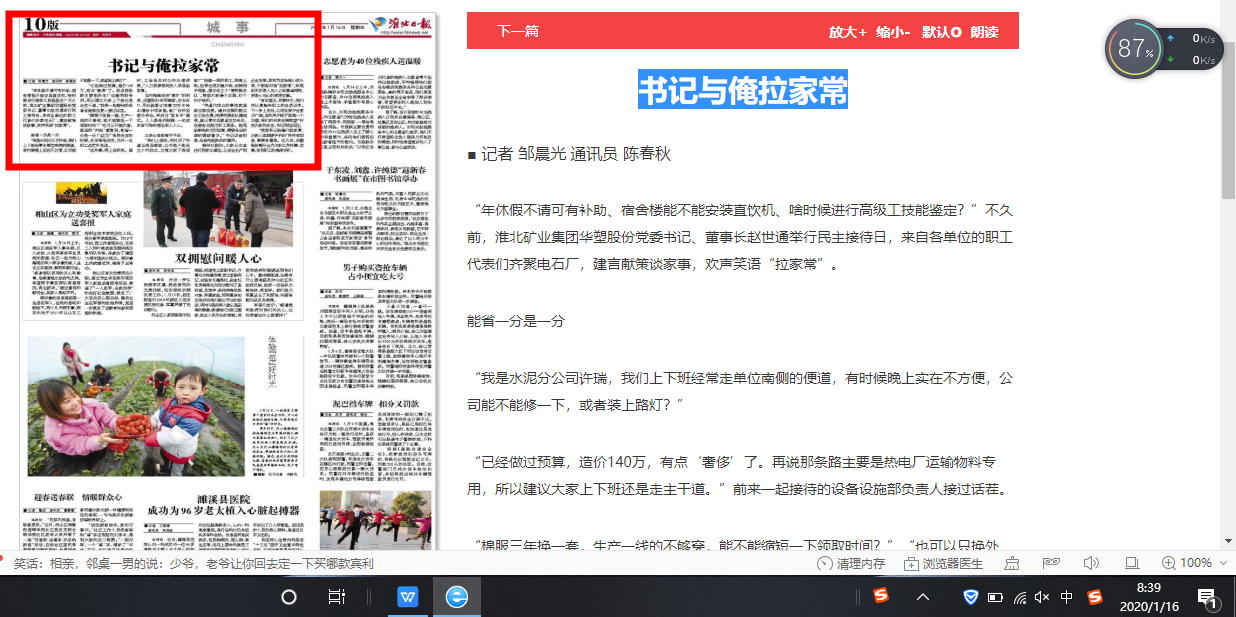Viewport: 1236px width, 617px height.
Task: Expand the hidden system tray icons chevron
Action: tap(922, 597)
